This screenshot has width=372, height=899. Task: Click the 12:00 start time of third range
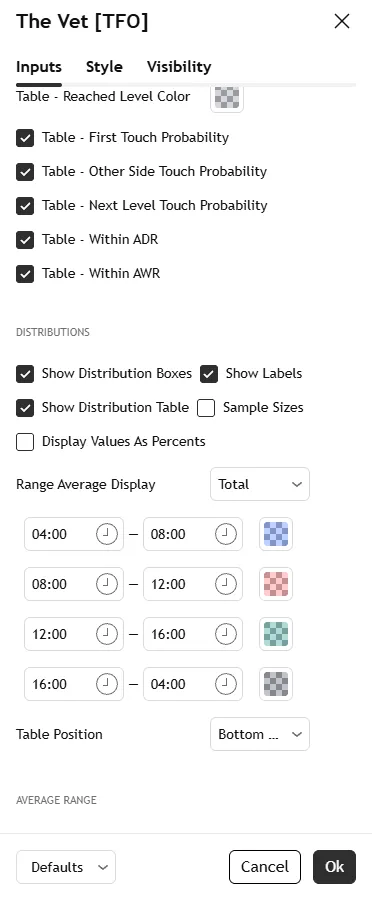click(74, 634)
